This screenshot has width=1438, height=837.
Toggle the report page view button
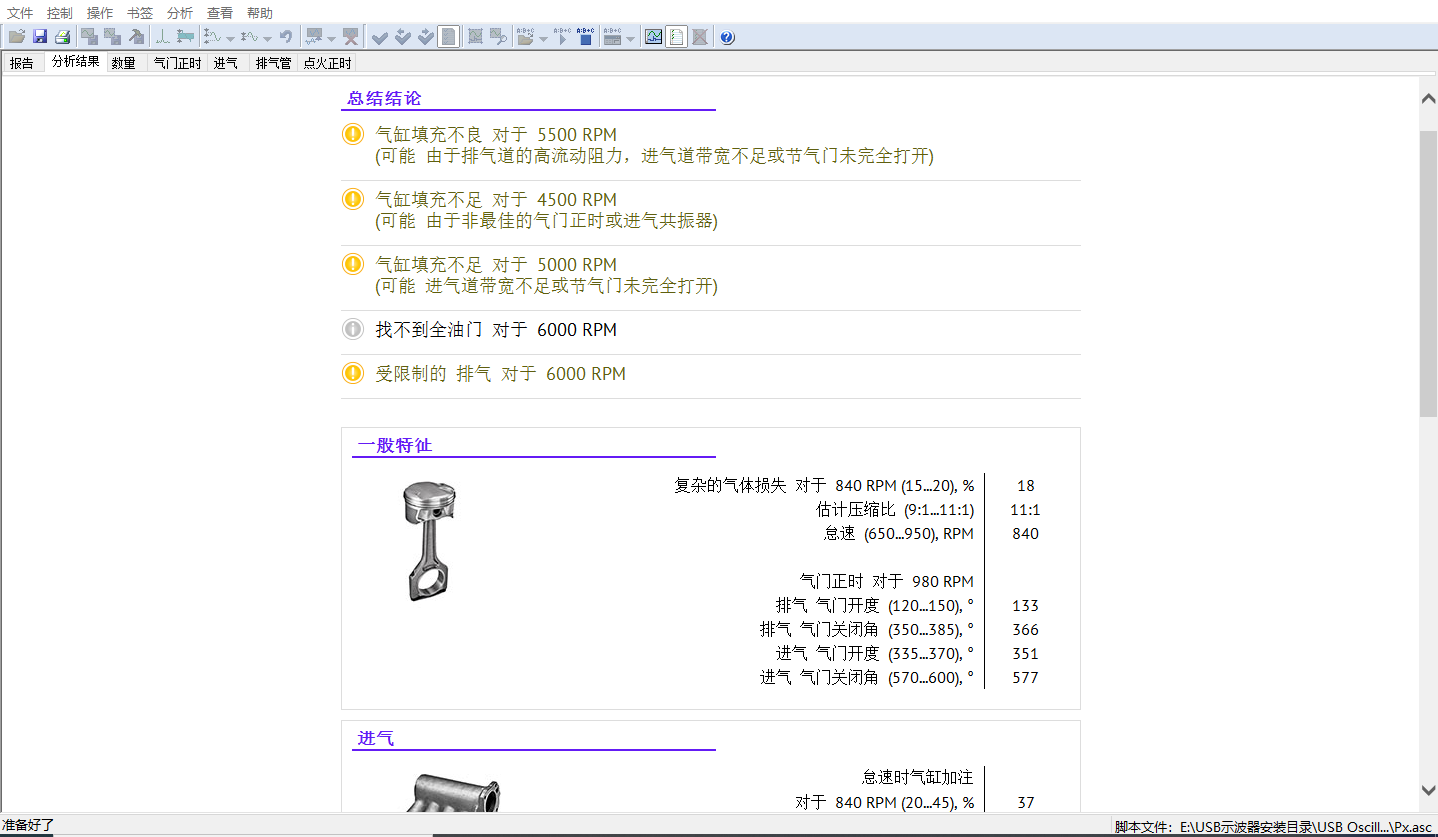[677, 37]
